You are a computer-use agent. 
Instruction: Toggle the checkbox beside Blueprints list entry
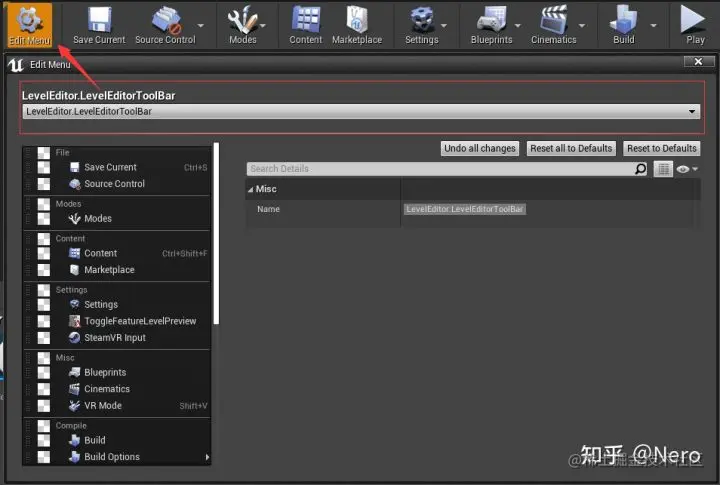point(44,372)
